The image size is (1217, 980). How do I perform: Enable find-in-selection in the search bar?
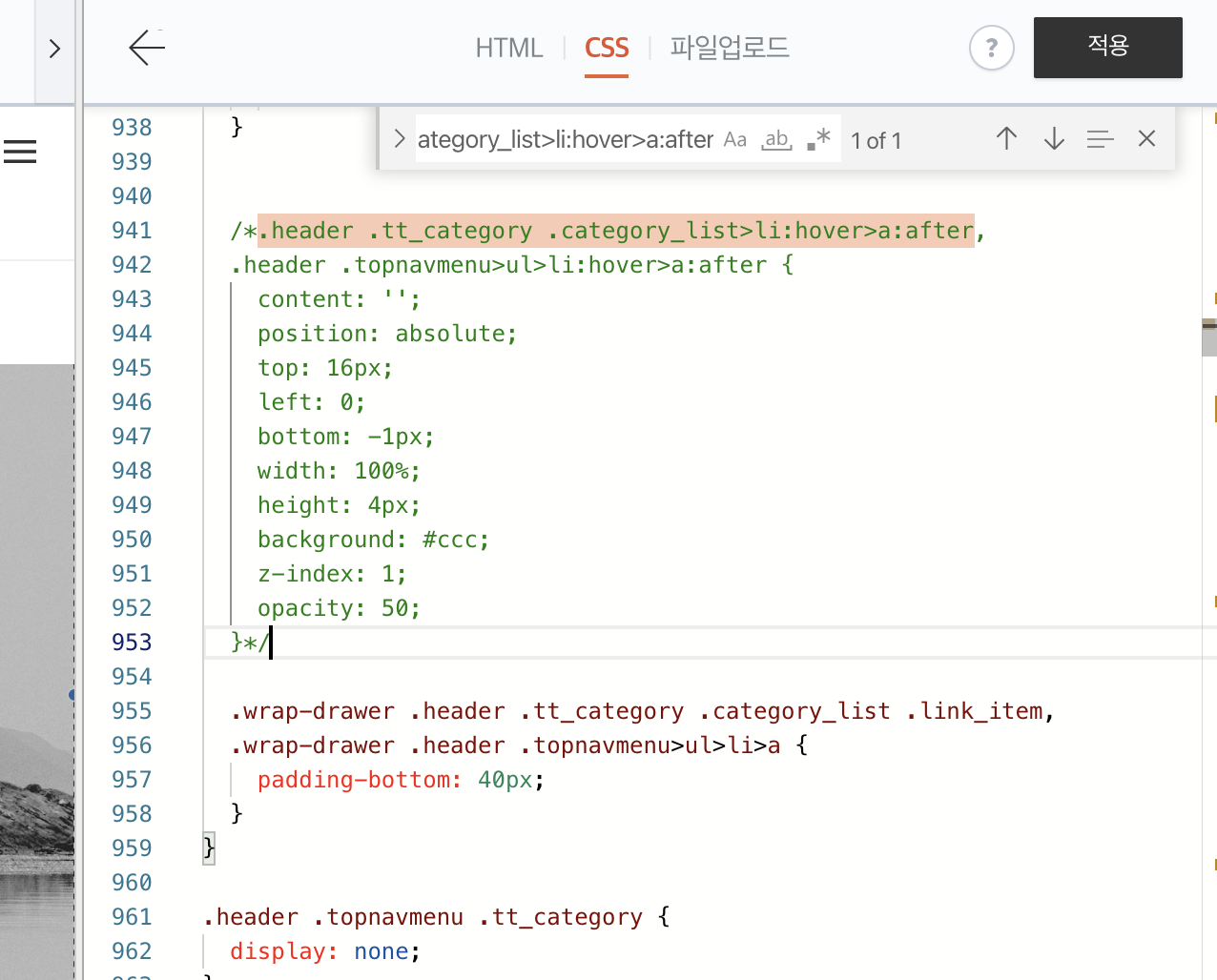[x=1100, y=138]
